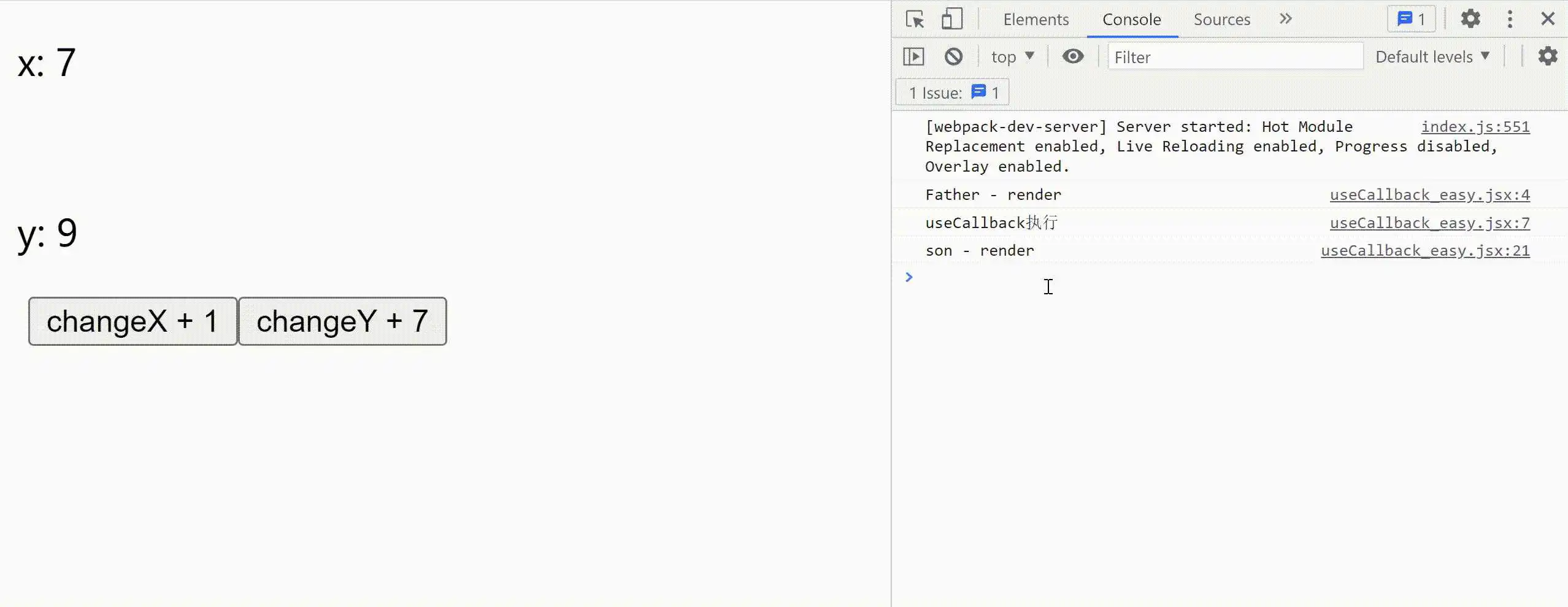Click the 1 Issue button
This screenshot has height=607, width=1568.
(952, 93)
